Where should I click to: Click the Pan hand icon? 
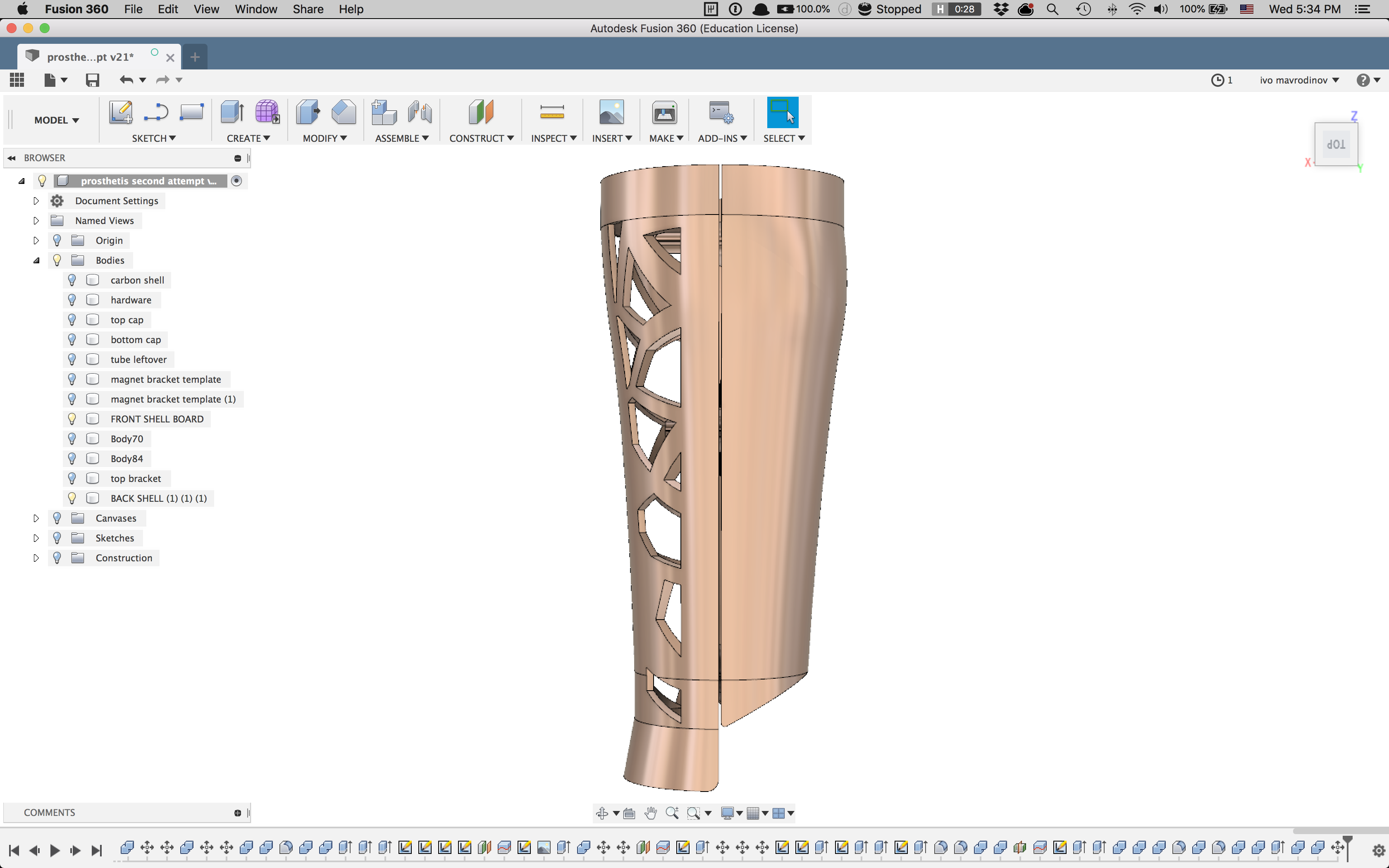pos(650,813)
